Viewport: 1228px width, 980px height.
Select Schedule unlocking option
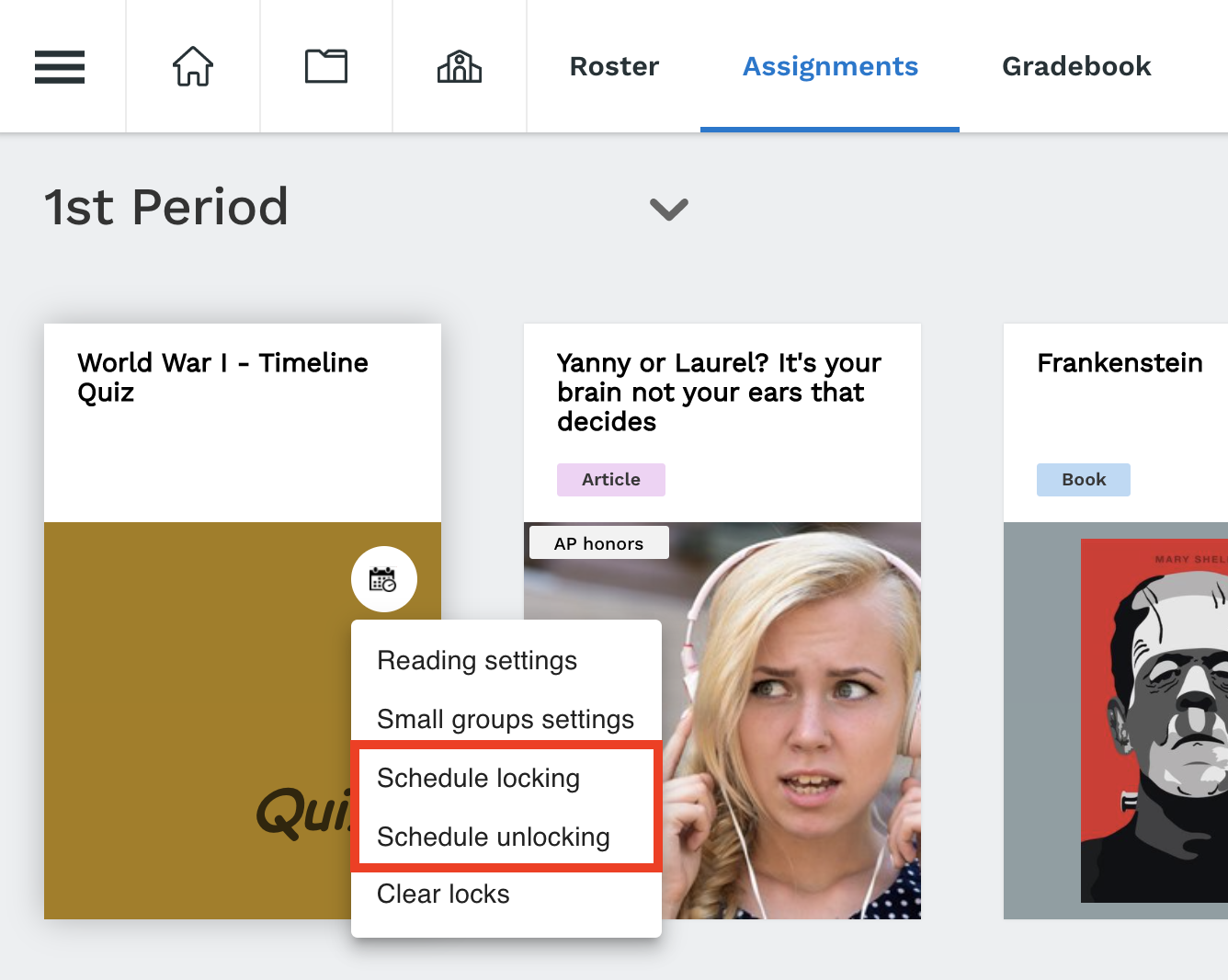(x=494, y=837)
